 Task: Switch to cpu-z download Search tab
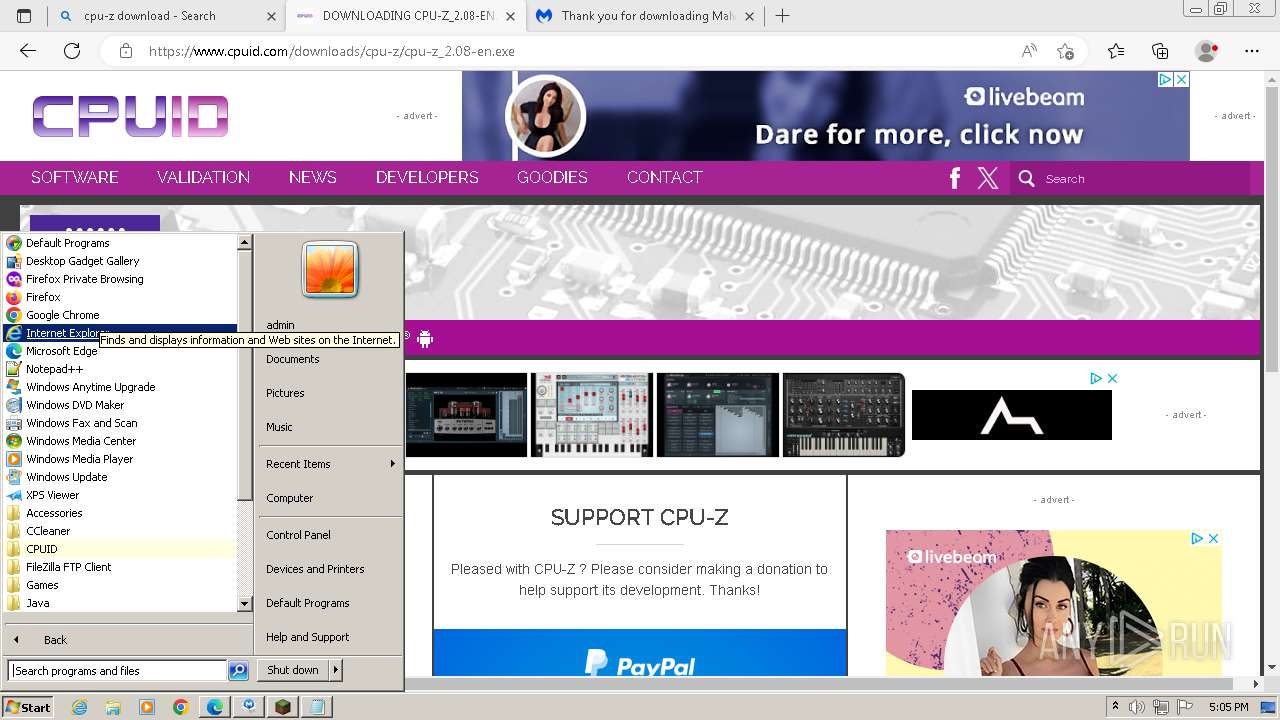(165, 16)
